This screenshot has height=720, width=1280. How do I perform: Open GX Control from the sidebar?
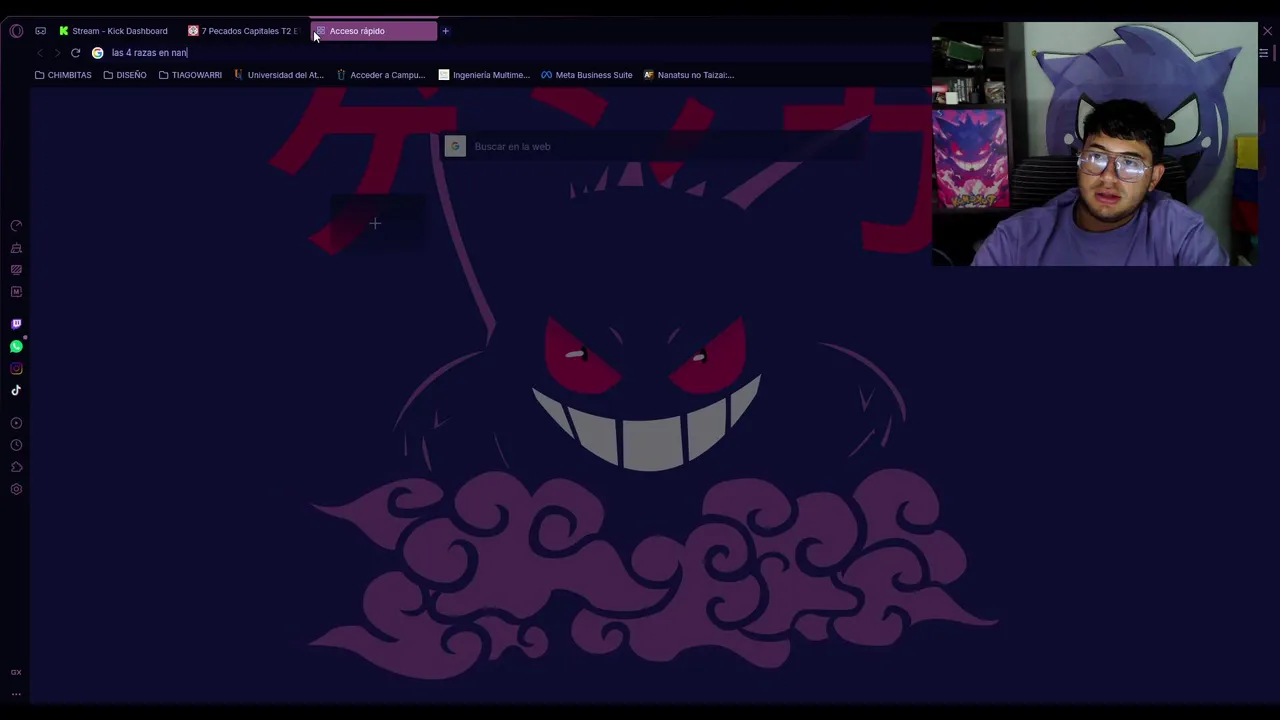pyautogui.click(x=16, y=226)
